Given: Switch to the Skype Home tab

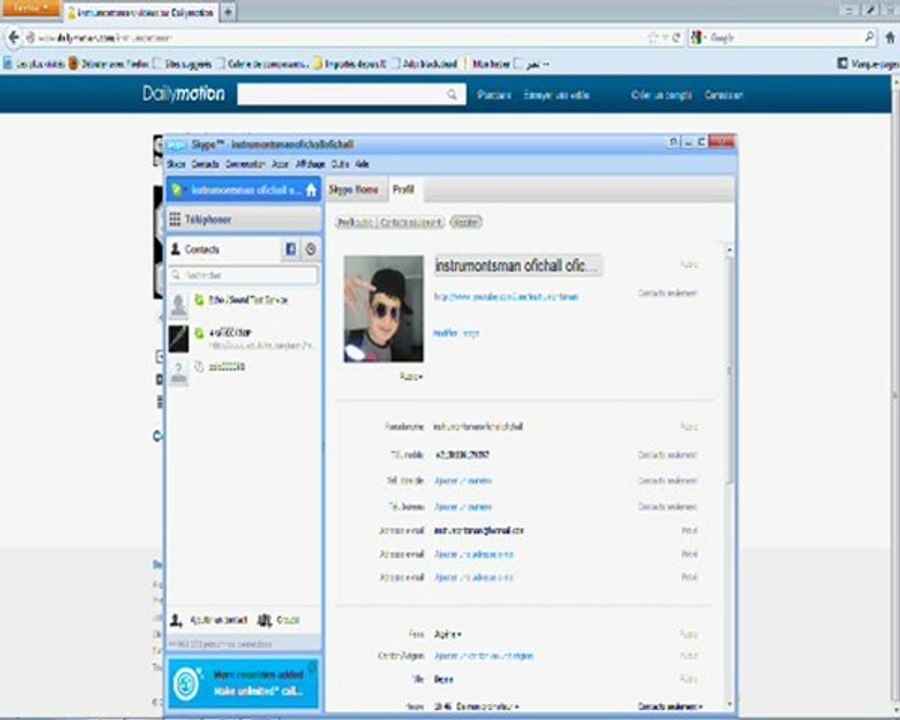Looking at the screenshot, I should (x=354, y=189).
